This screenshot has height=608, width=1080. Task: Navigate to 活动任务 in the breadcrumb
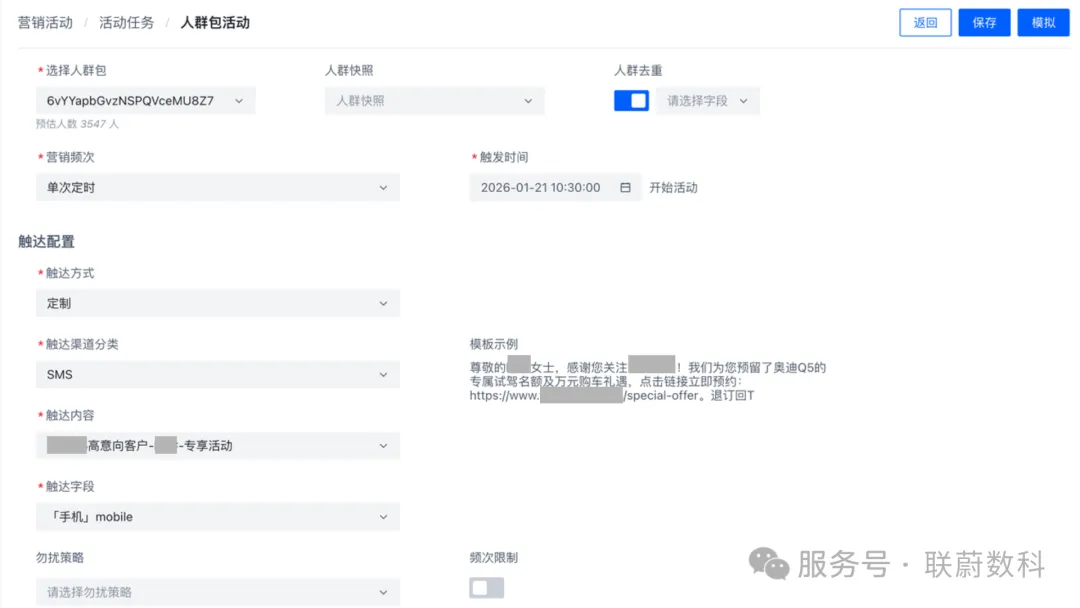(x=126, y=22)
